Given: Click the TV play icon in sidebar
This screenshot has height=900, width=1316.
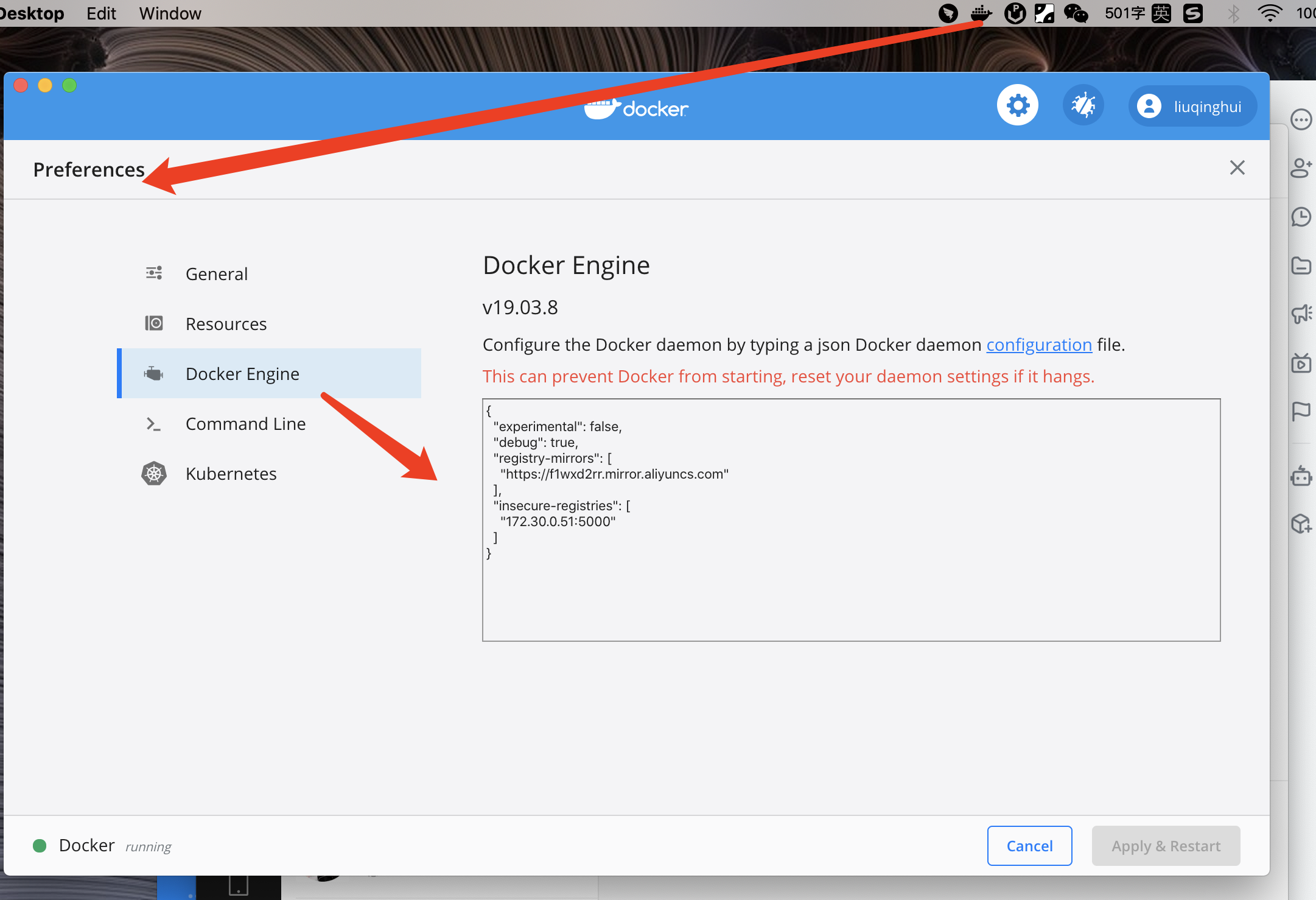Looking at the screenshot, I should pos(1301,363).
